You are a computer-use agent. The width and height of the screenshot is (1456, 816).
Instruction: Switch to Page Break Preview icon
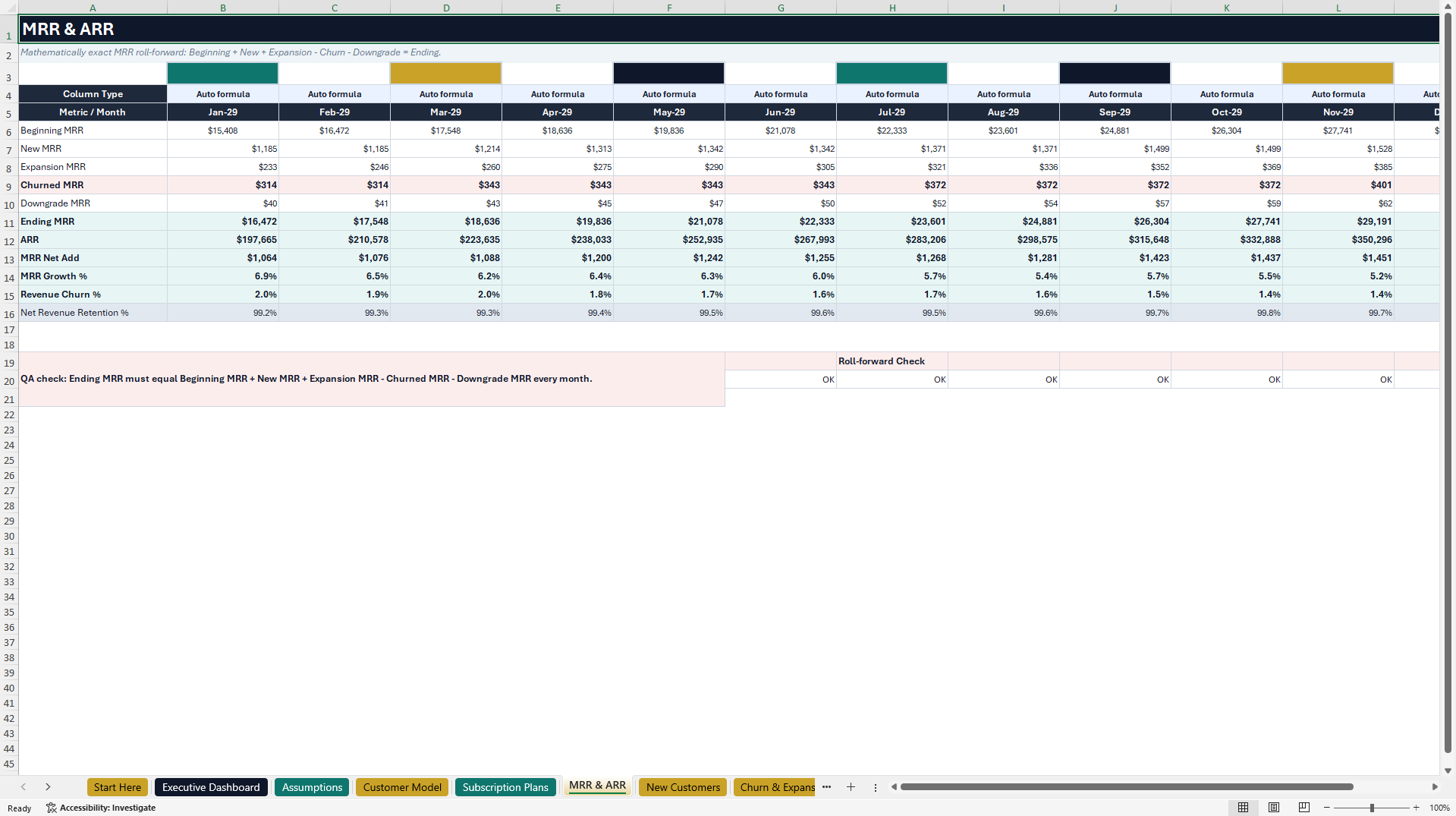[1304, 808]
